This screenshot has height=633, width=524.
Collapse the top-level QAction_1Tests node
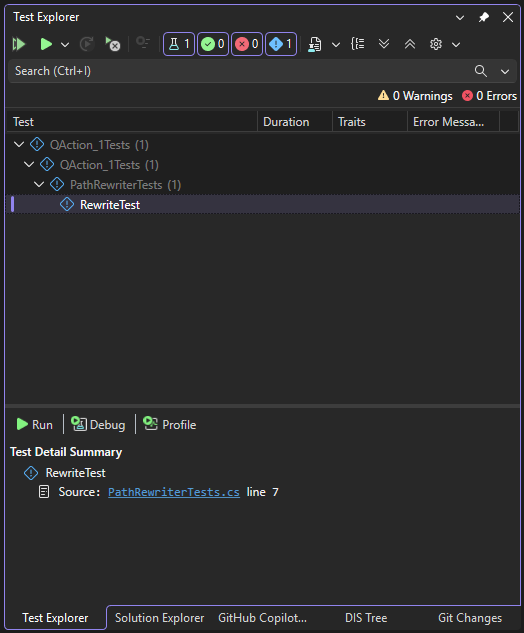[19, 144]
